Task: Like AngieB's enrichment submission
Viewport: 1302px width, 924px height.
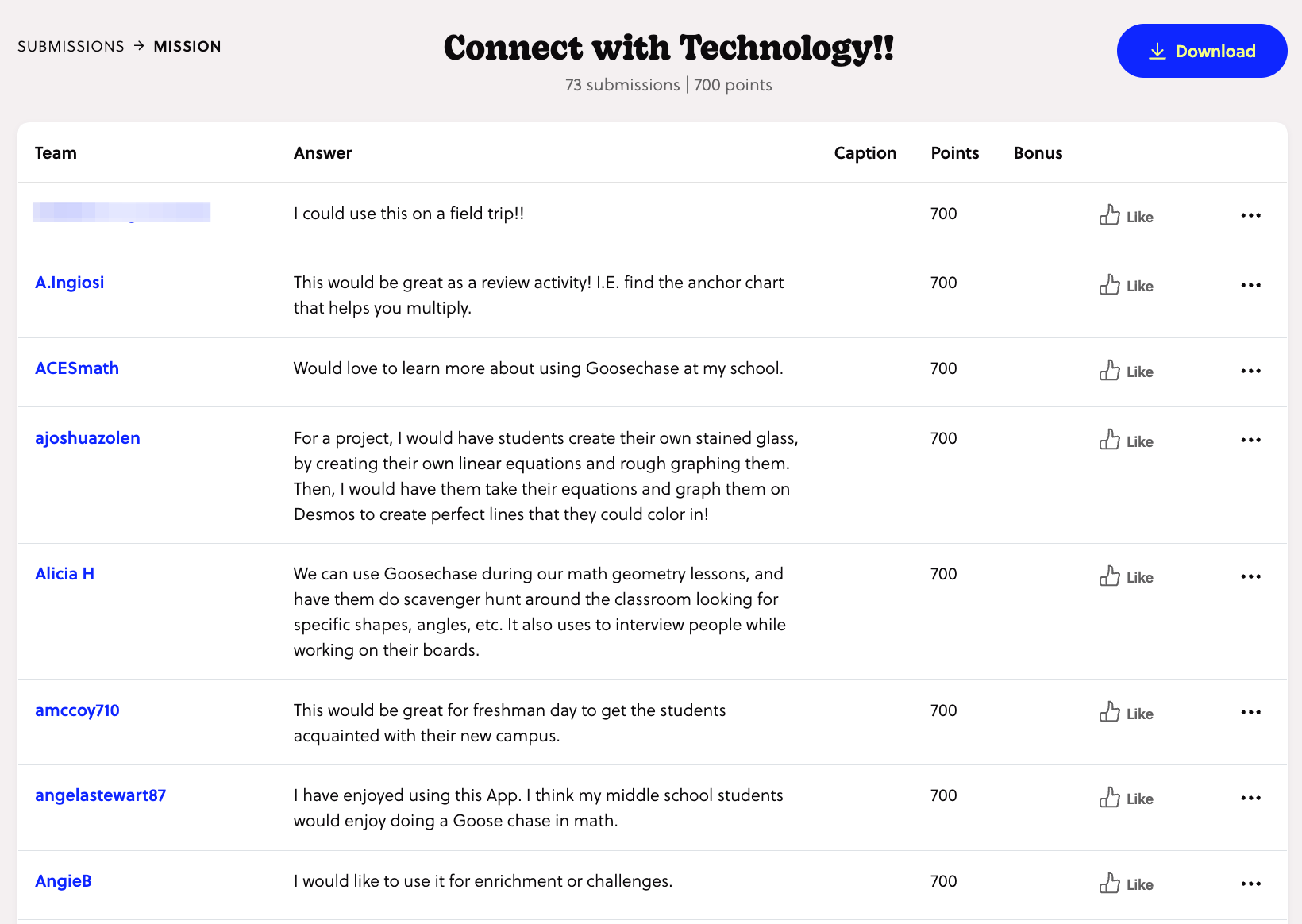Action: [x=1125, y=884]
